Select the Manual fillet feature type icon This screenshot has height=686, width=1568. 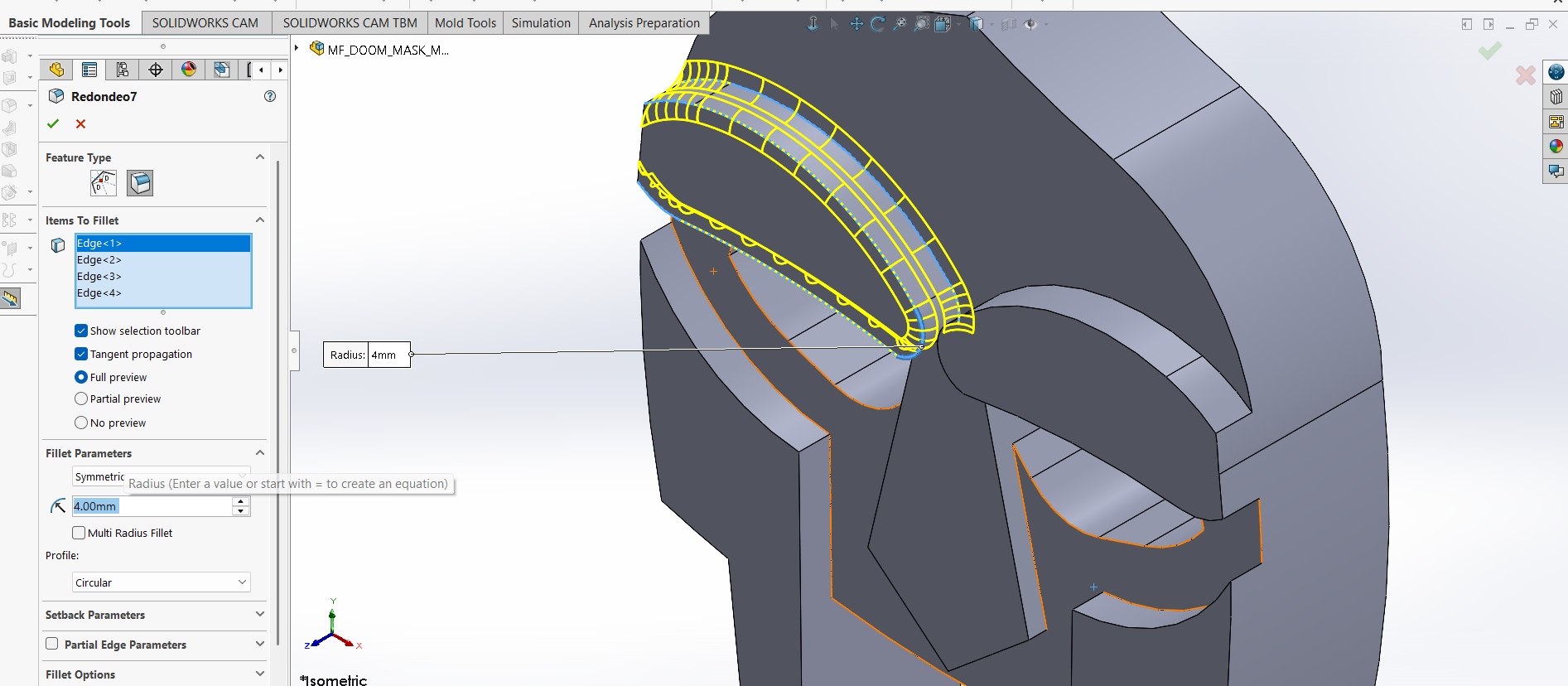pos(140,183)
